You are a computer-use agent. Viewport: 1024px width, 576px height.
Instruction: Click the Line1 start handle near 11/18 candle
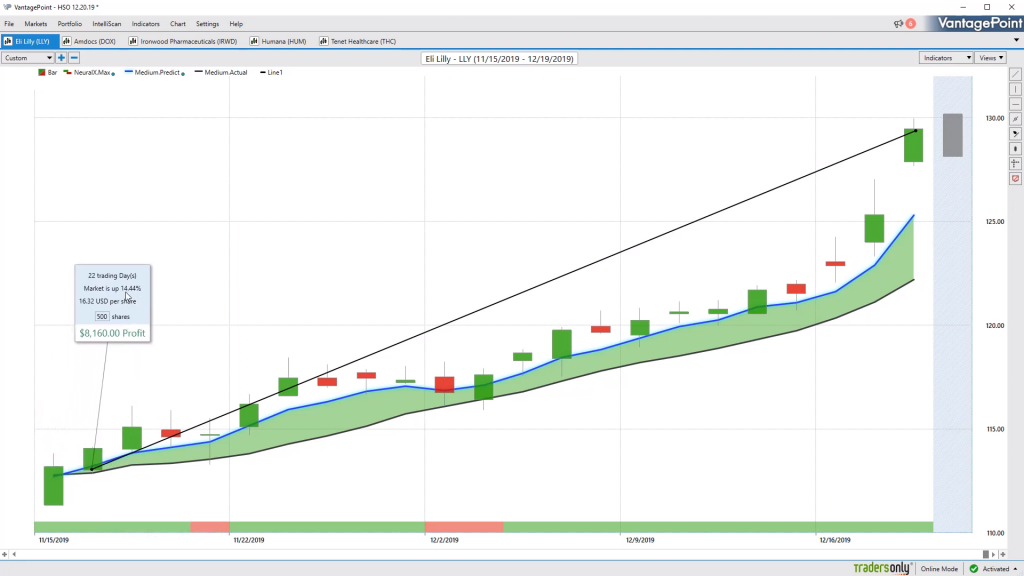point(91,469)
